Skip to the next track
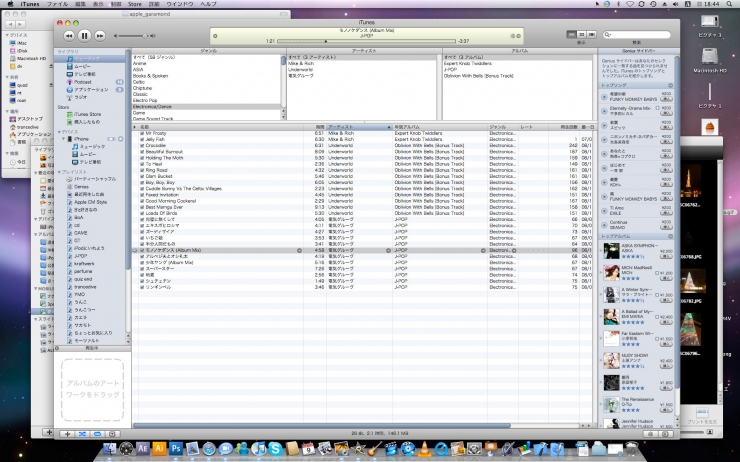Viewport: 740px width, 462px height. (100, 35)
